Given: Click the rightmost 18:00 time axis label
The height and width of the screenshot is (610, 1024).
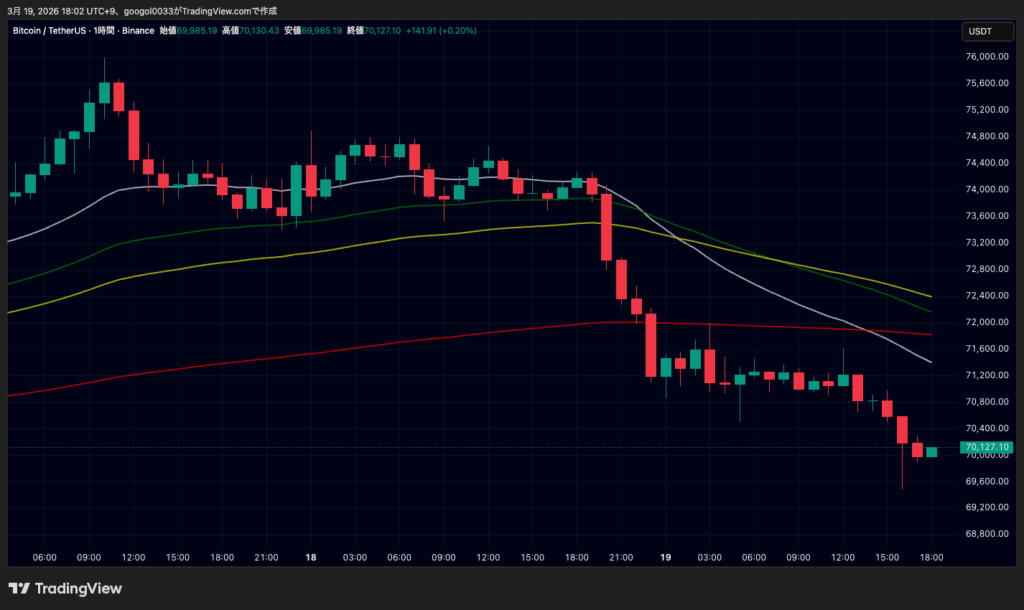Looking at the screenshot, I should (931, 557).
